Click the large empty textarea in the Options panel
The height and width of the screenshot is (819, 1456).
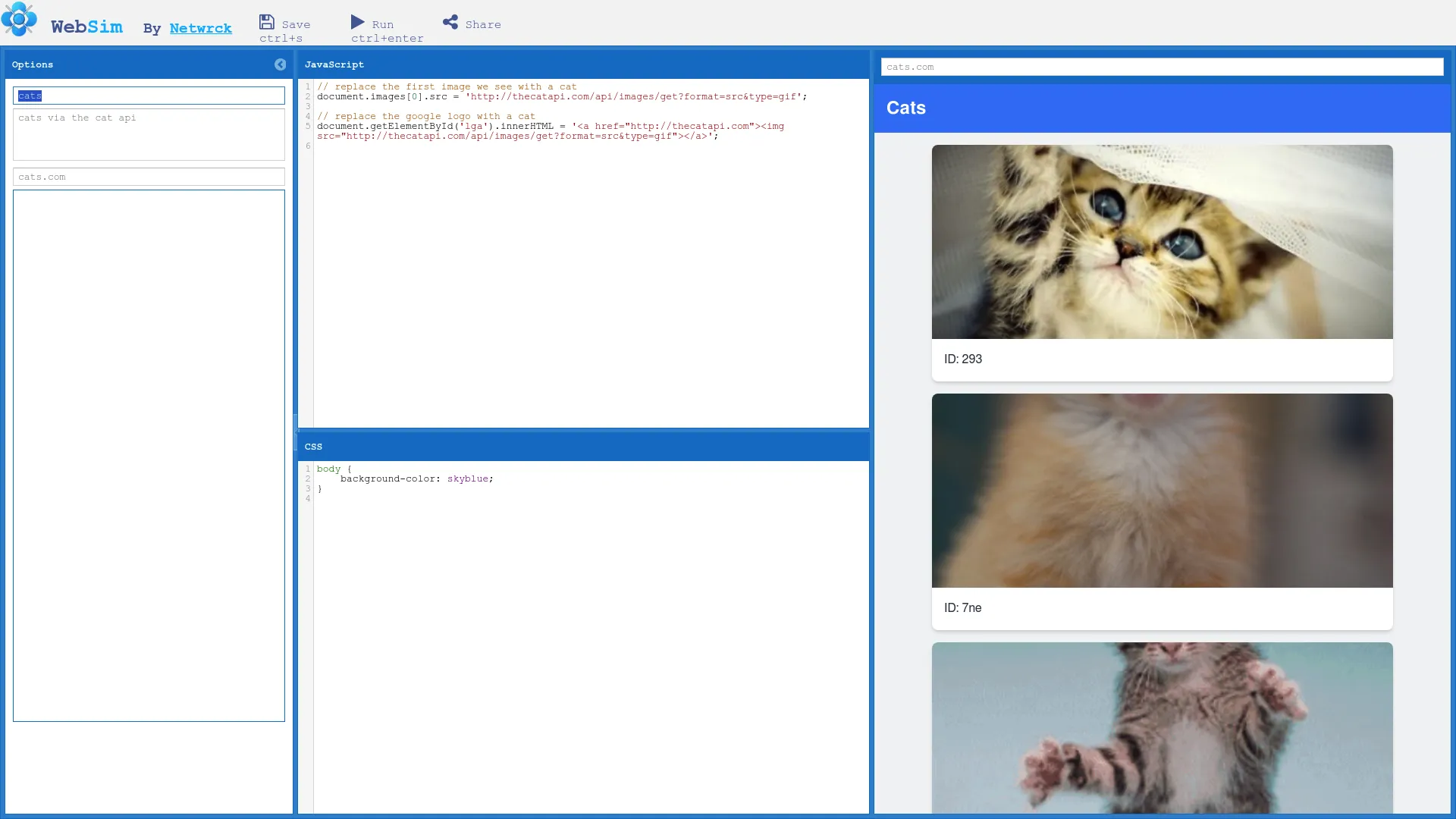point(149,456)
